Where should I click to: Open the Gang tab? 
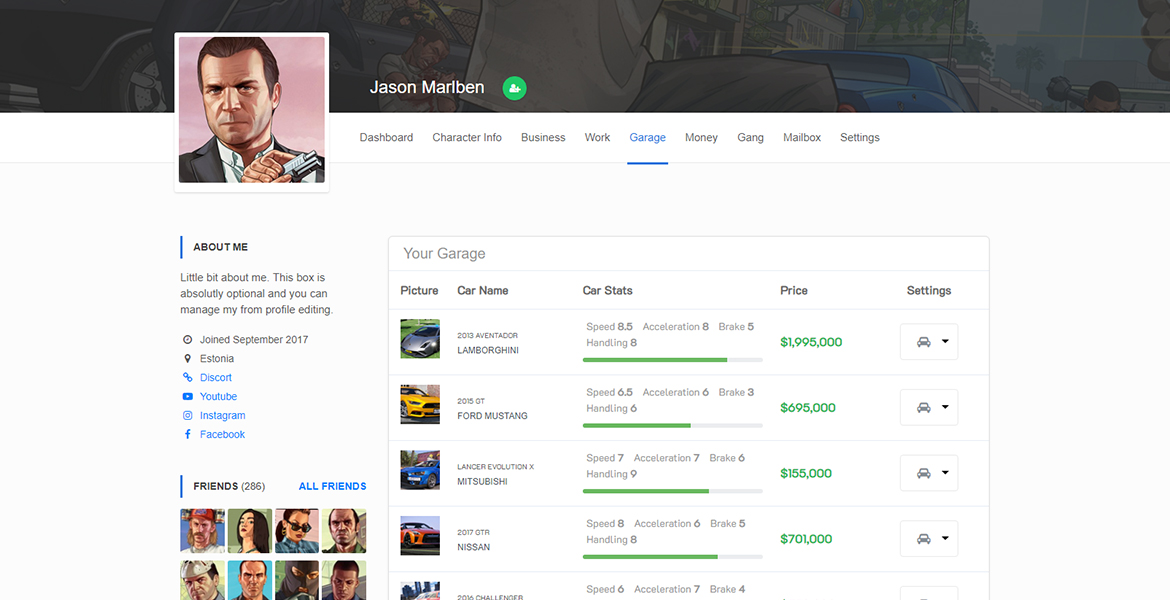pyautogui.click(x=751, y=137)
